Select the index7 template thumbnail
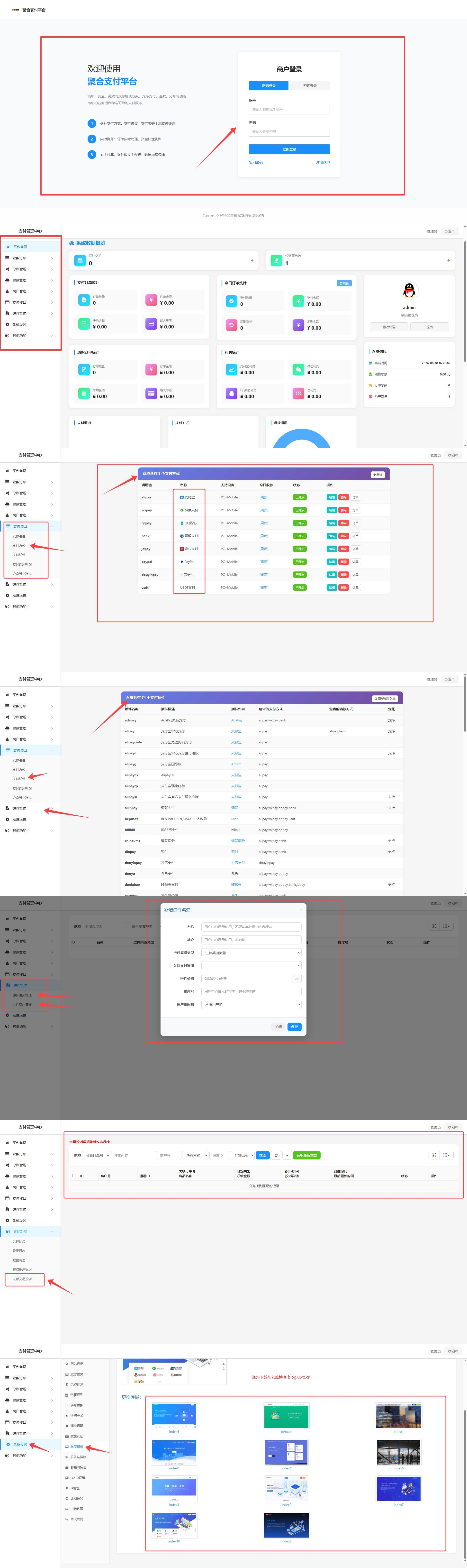 [x=398, y=1489]
